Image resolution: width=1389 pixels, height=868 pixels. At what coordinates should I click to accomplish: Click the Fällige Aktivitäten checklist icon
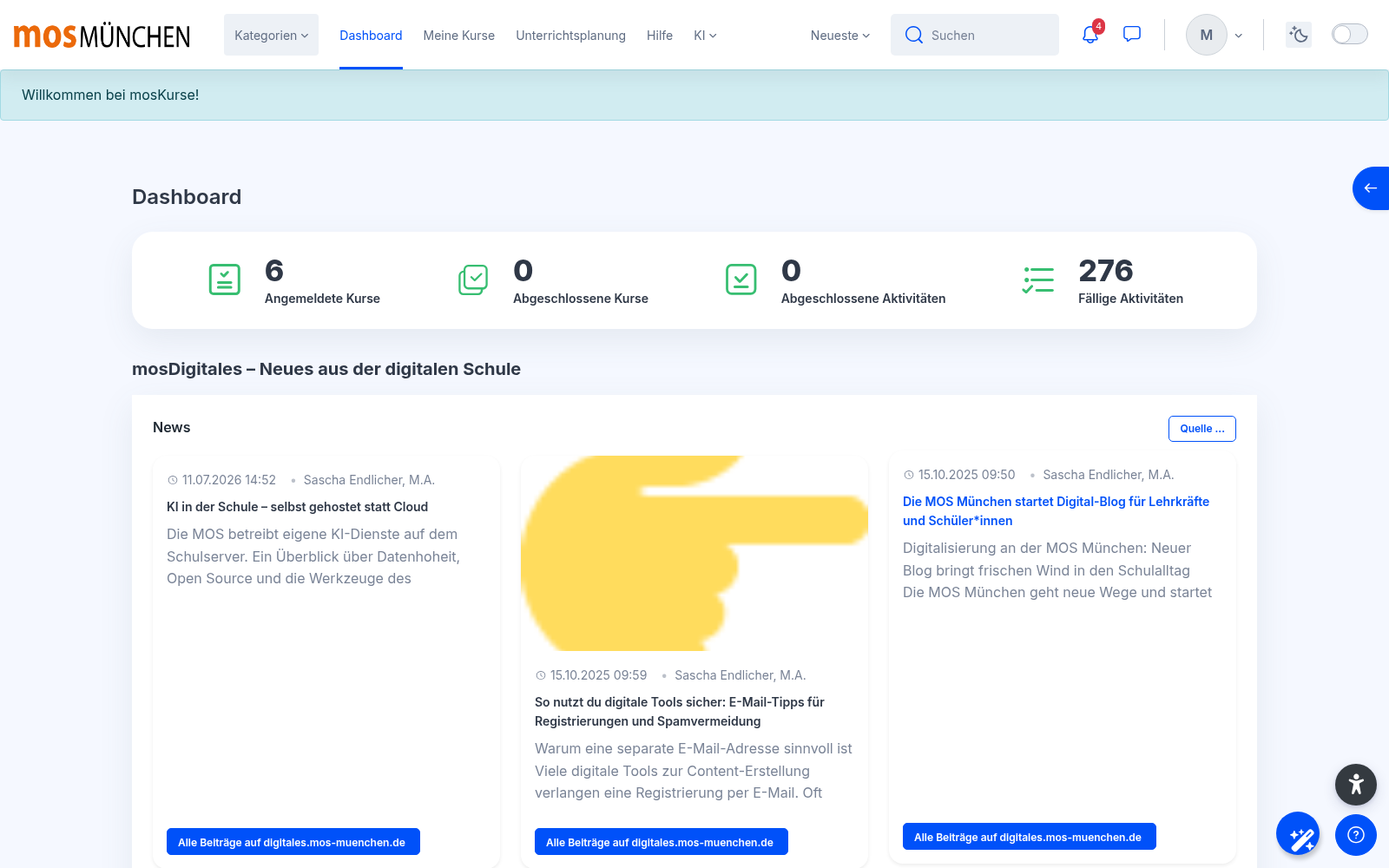1038,279
